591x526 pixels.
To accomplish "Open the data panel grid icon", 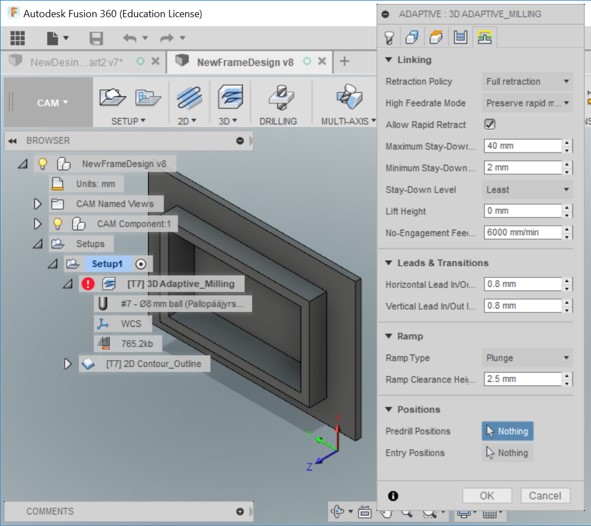I will 17,38.
